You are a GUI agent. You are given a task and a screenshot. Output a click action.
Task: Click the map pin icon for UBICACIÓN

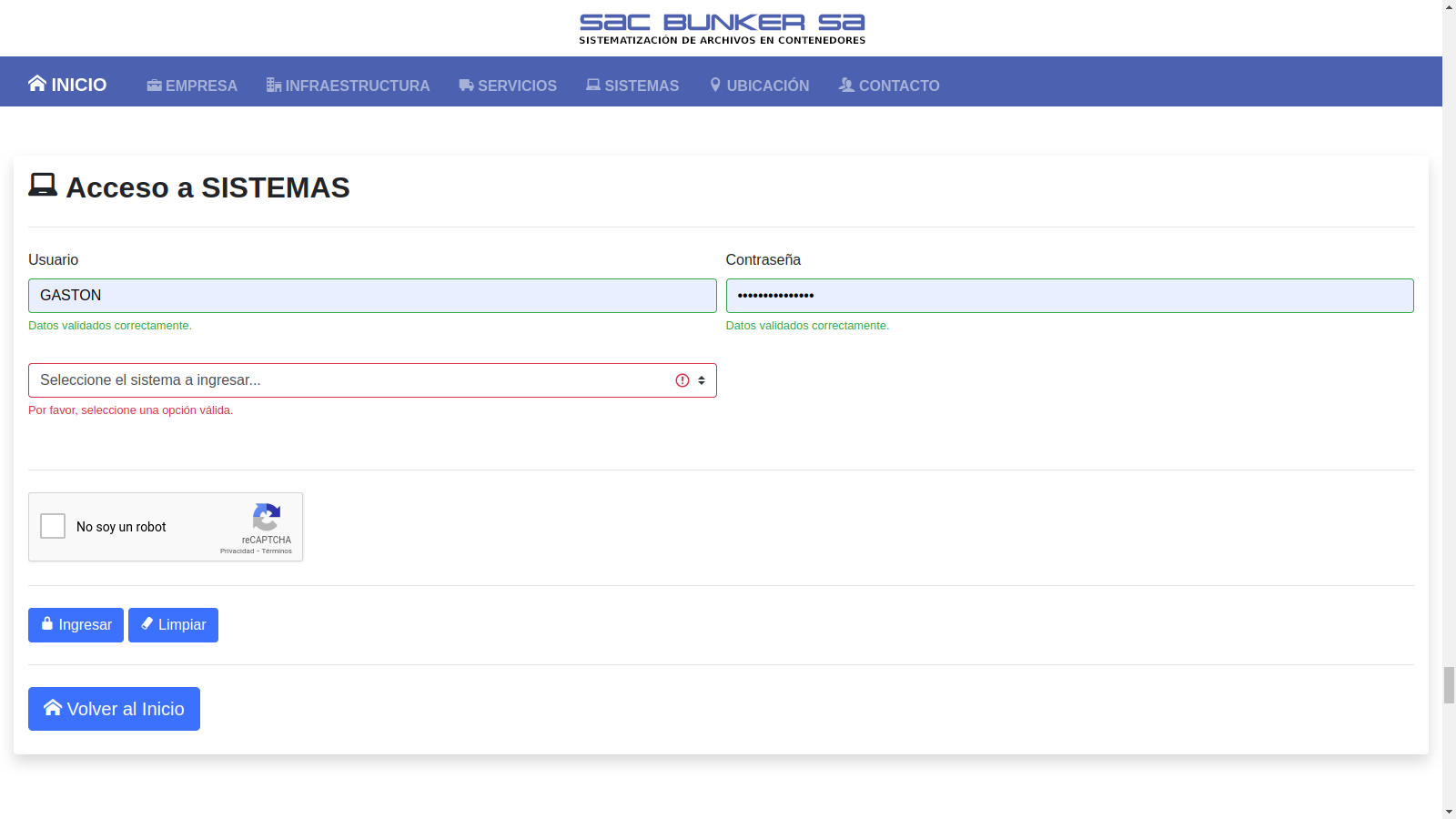(x=715, y=86)
